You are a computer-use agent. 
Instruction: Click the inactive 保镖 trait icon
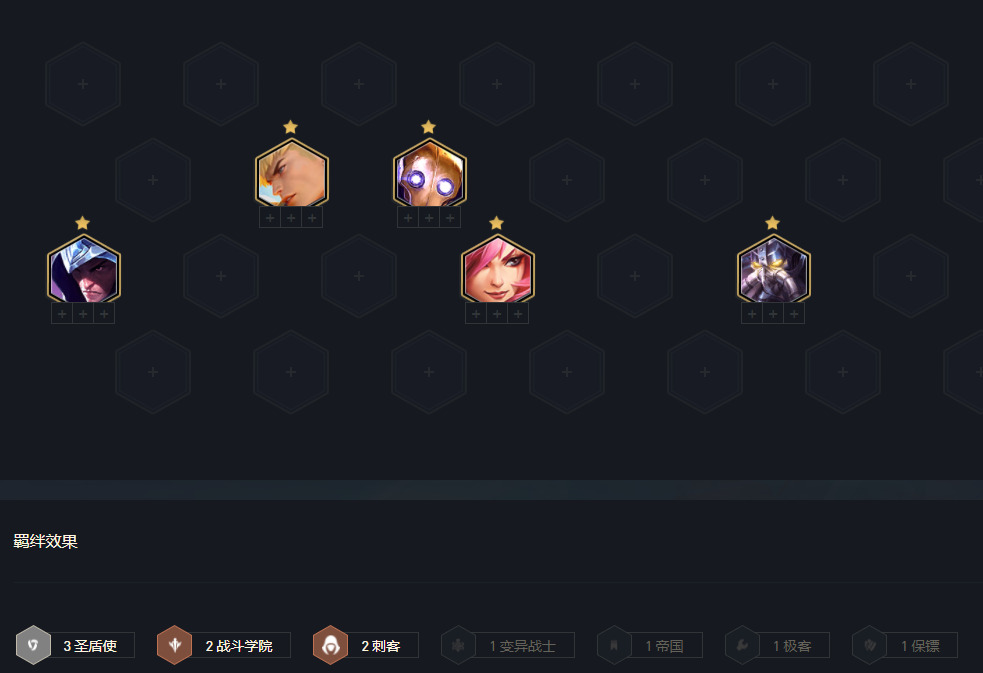click(x=870, y=645)
